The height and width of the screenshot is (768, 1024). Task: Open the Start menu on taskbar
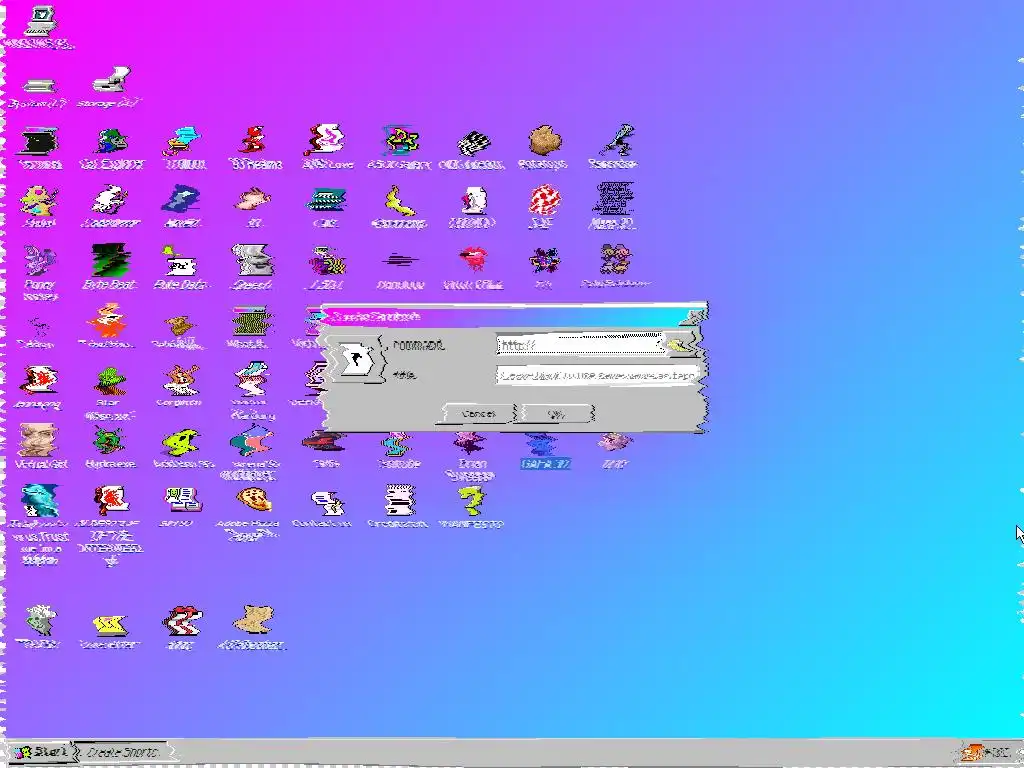point(40,752)
